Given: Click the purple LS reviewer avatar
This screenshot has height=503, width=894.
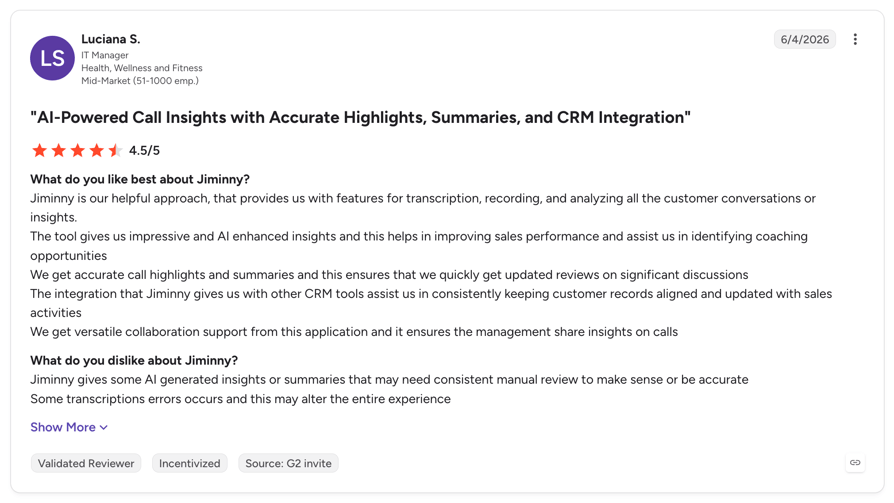Looking at the screenshot, I should coord(52,58).
